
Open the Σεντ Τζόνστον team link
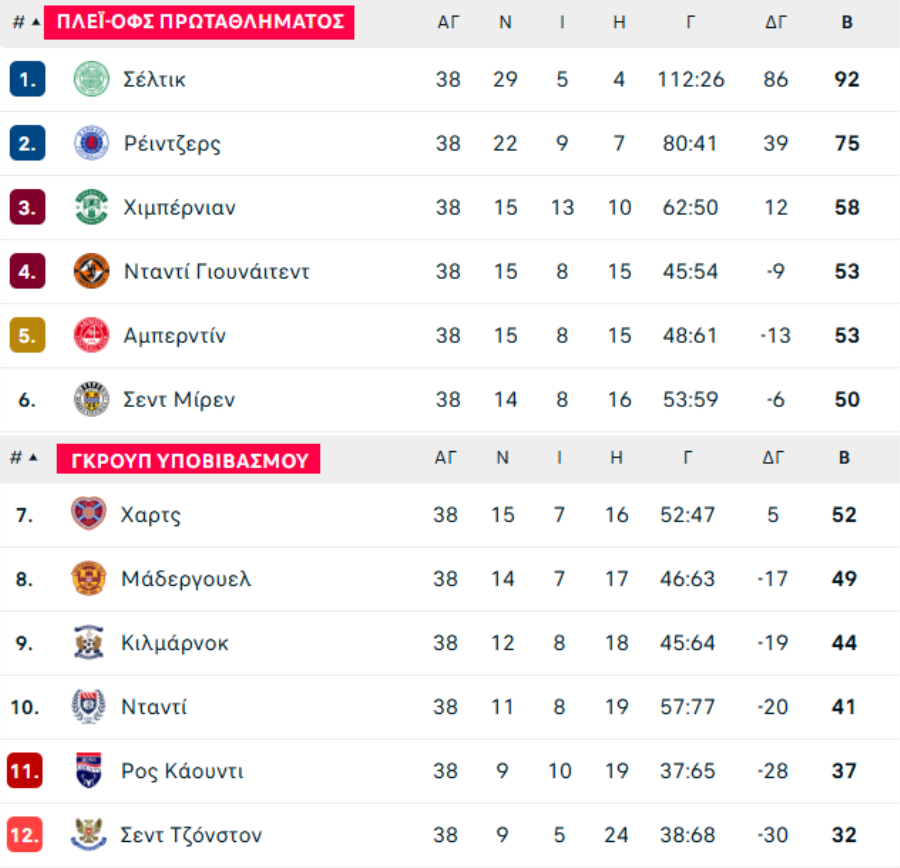point(191,835)
